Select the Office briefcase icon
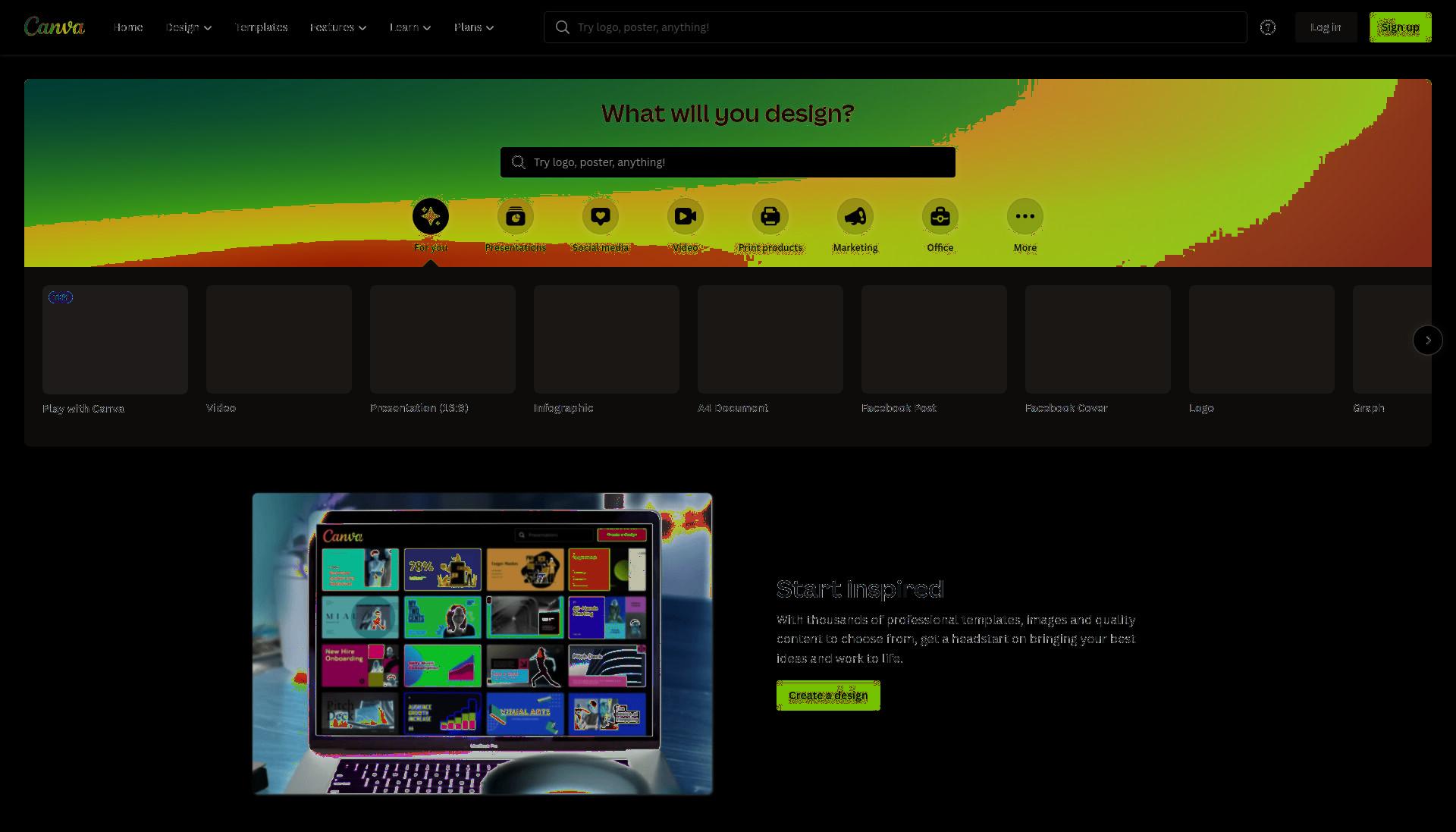The width and height of the screenshot is (1456, 832). [940, 216]
